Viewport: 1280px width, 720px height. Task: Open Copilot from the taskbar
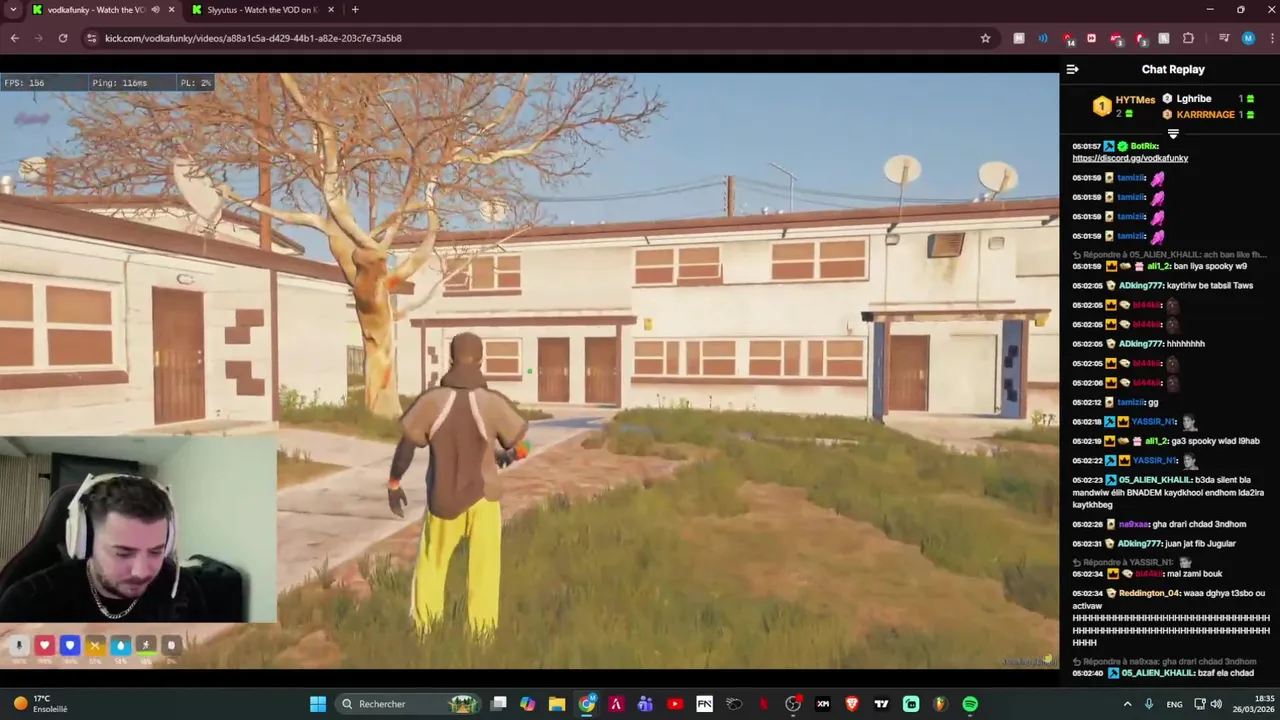click(x=527, y=704)
